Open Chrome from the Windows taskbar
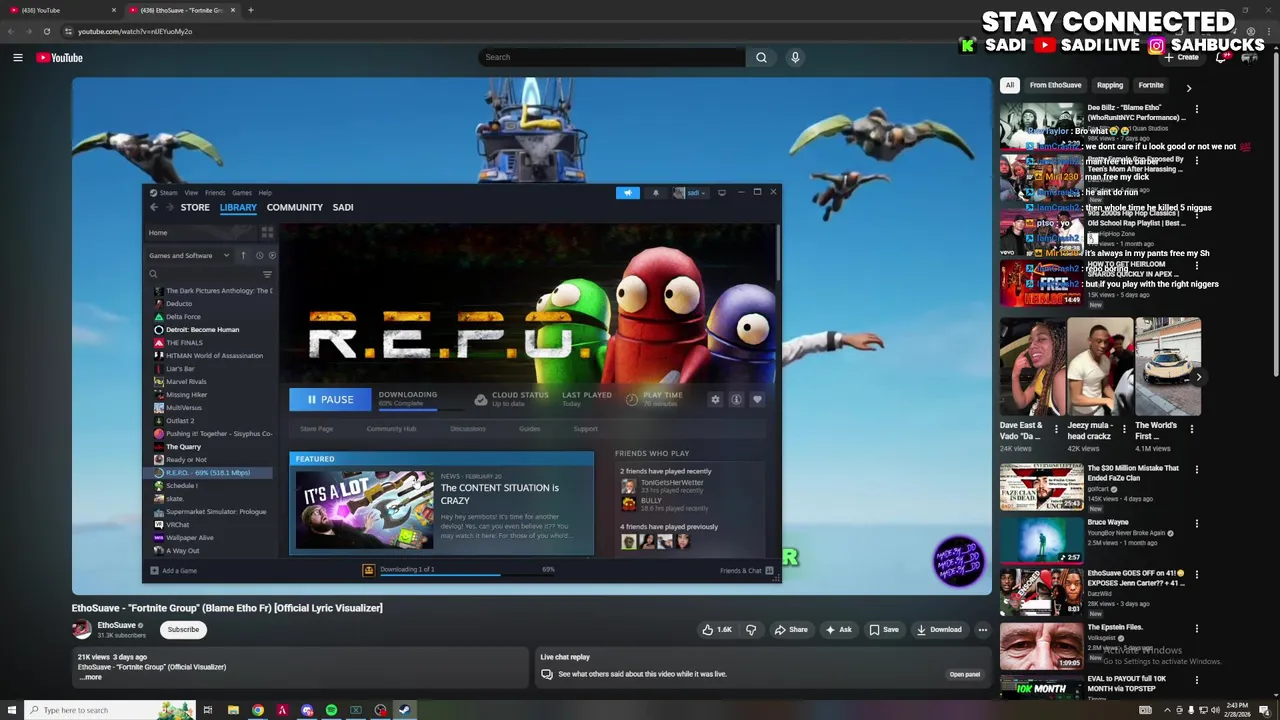The height and width of the screenshot is (720, 1280). point(258,710)
